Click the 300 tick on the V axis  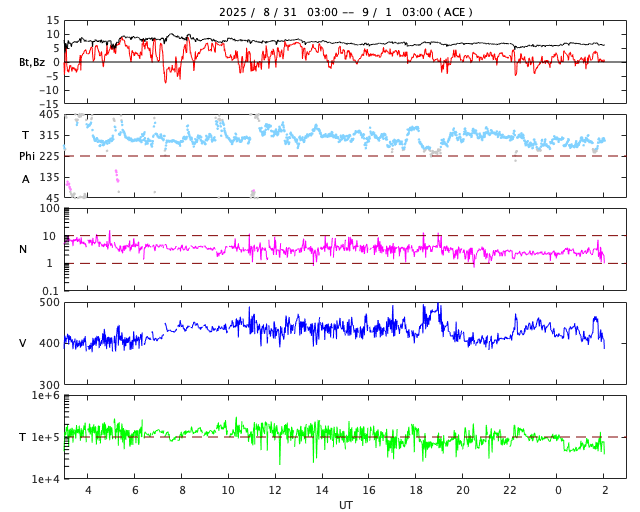[49, 385]
